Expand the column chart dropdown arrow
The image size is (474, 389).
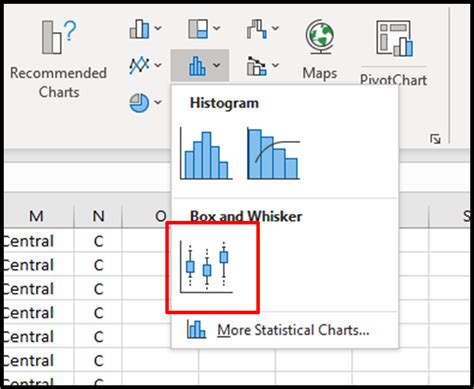[x=158, y=29]
